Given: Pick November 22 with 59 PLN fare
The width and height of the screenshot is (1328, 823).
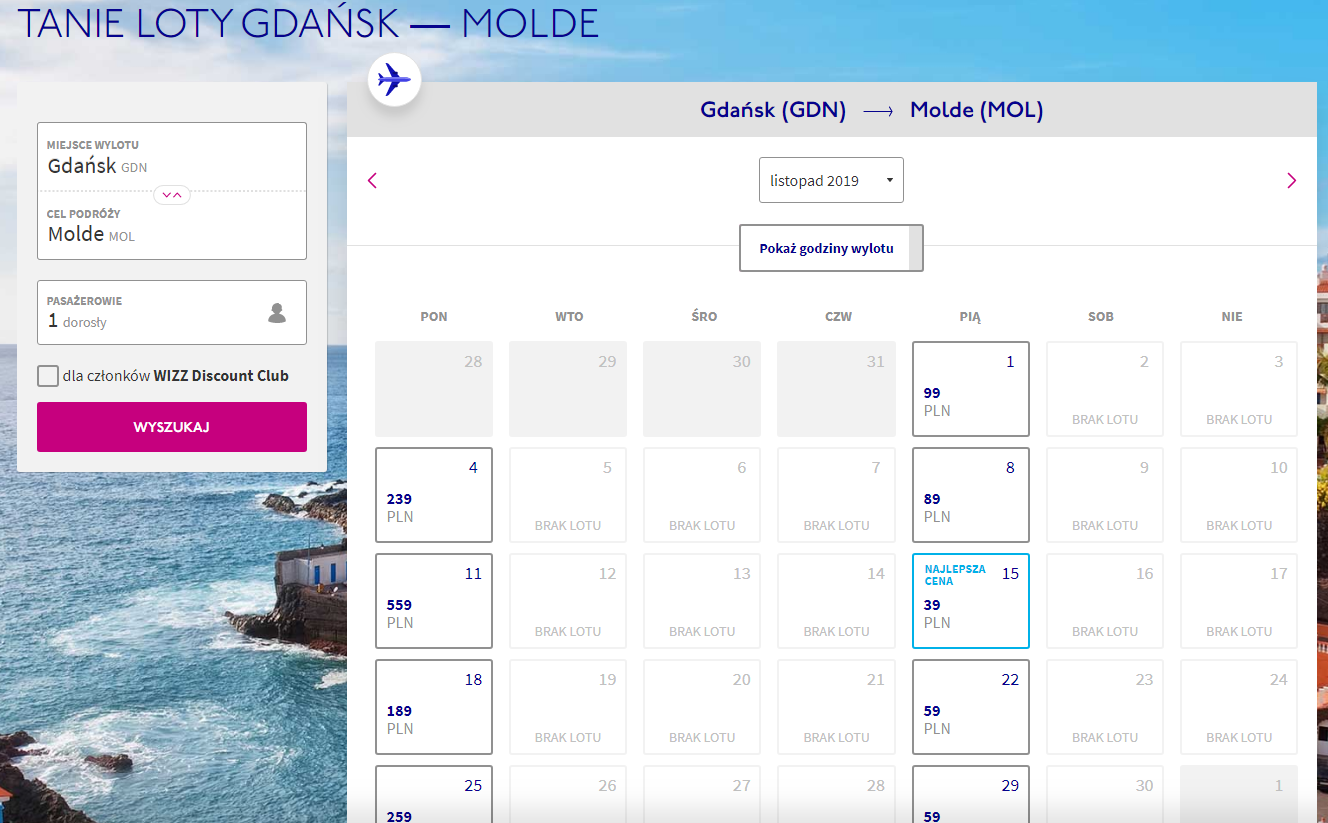Looking at the screenshot, I should click(x=971, y=707).
